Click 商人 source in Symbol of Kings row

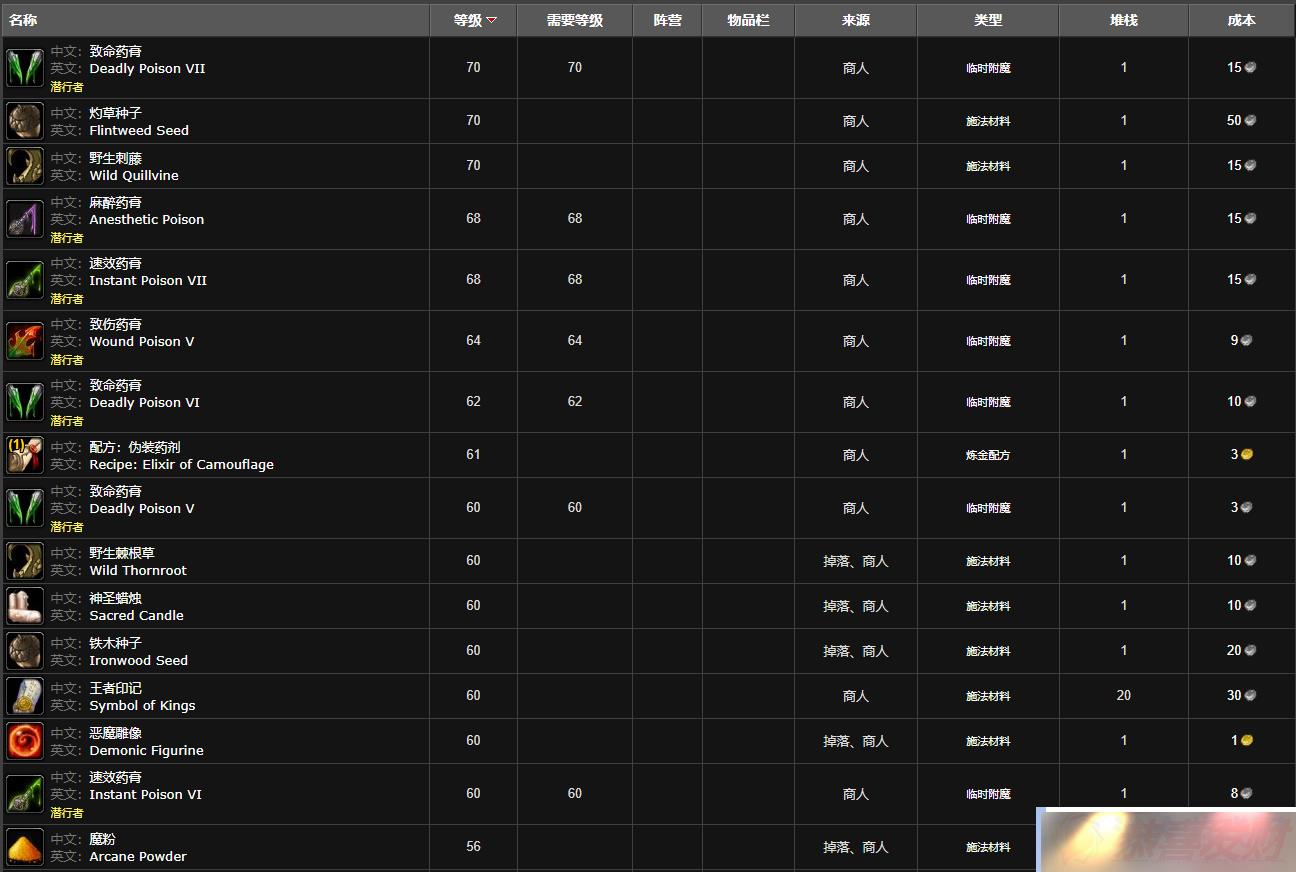856,696
